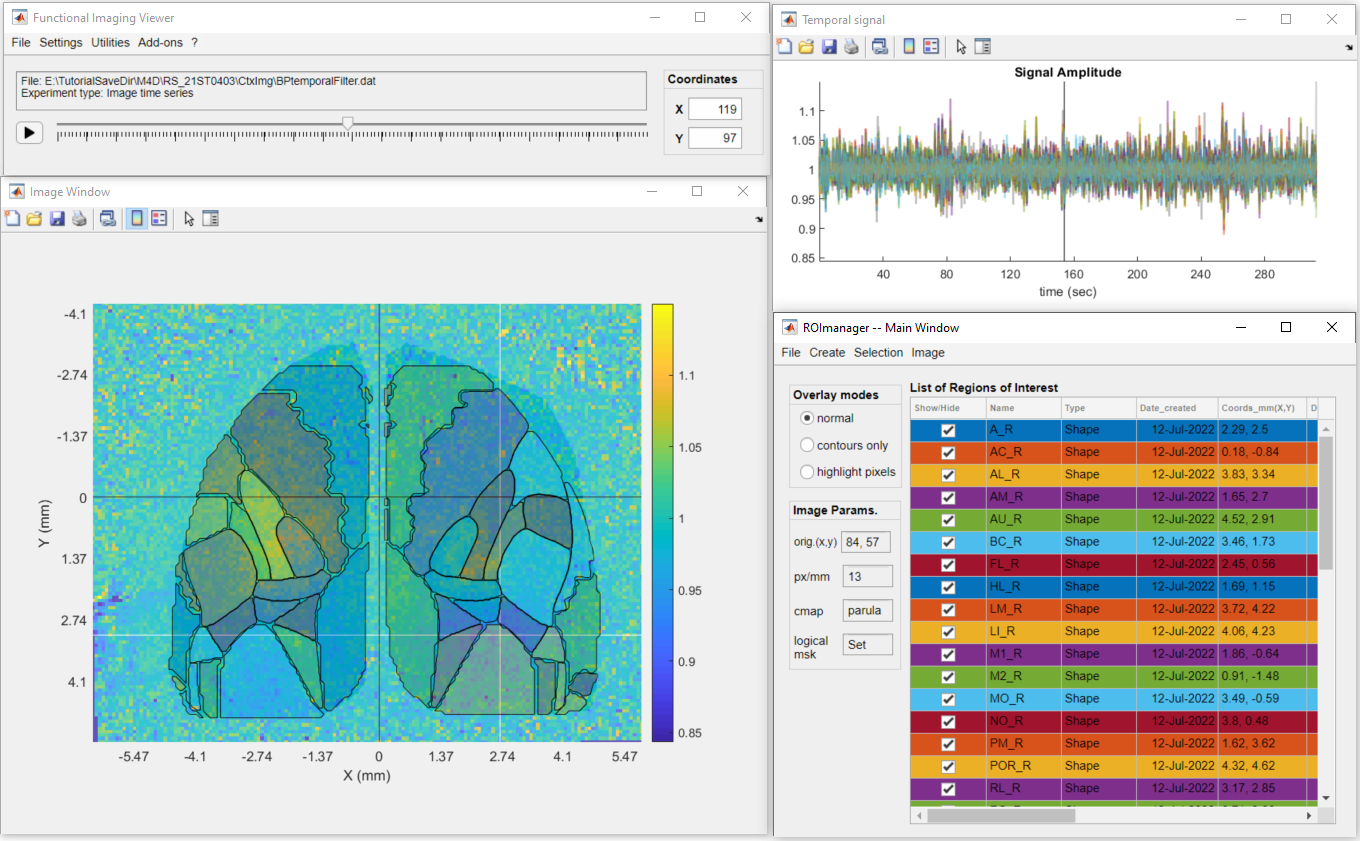Click the colorbar beside the brain image

662,523
